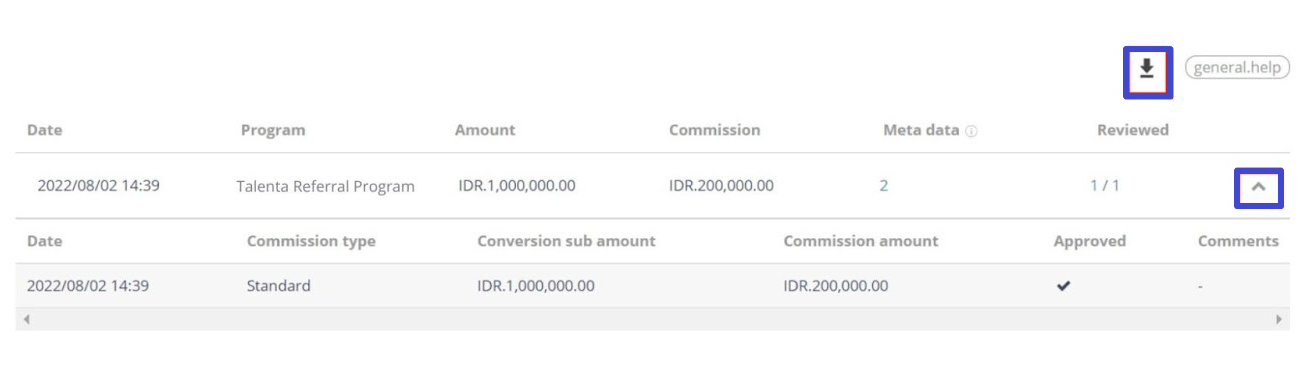Click the download export icon

click(x=1147, y=69)
